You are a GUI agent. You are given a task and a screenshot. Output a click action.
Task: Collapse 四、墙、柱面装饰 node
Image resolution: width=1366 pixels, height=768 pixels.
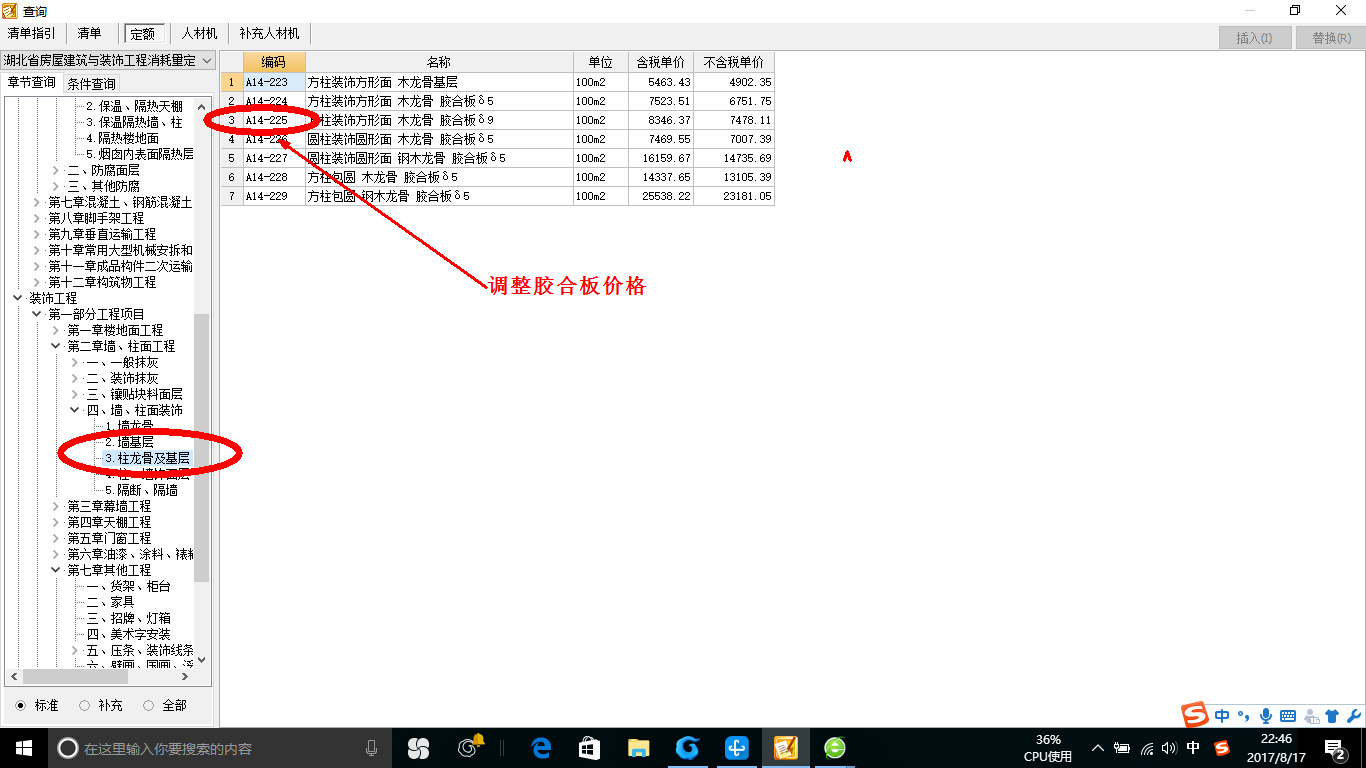tap(75, 410)
